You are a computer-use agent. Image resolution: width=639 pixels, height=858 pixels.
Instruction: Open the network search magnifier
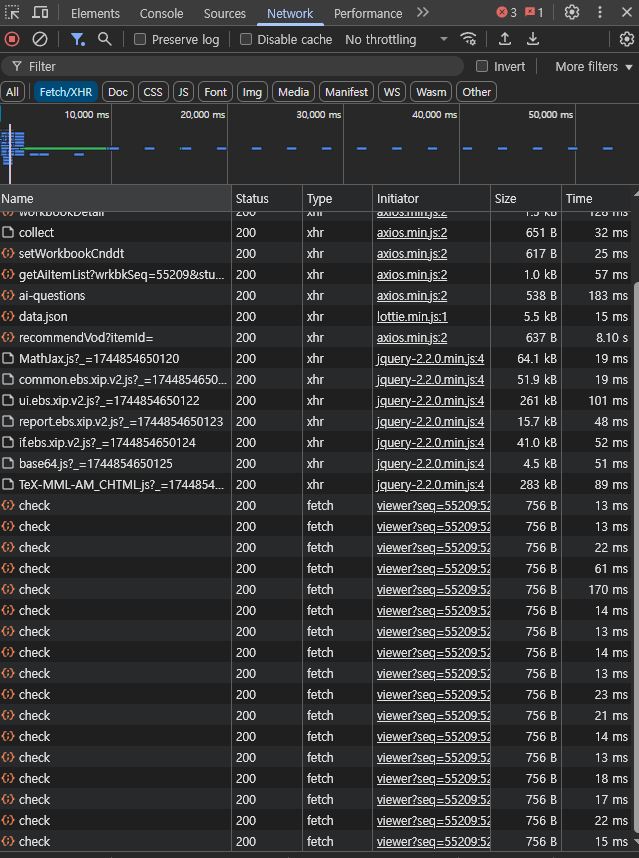click(x=105, y=39)
